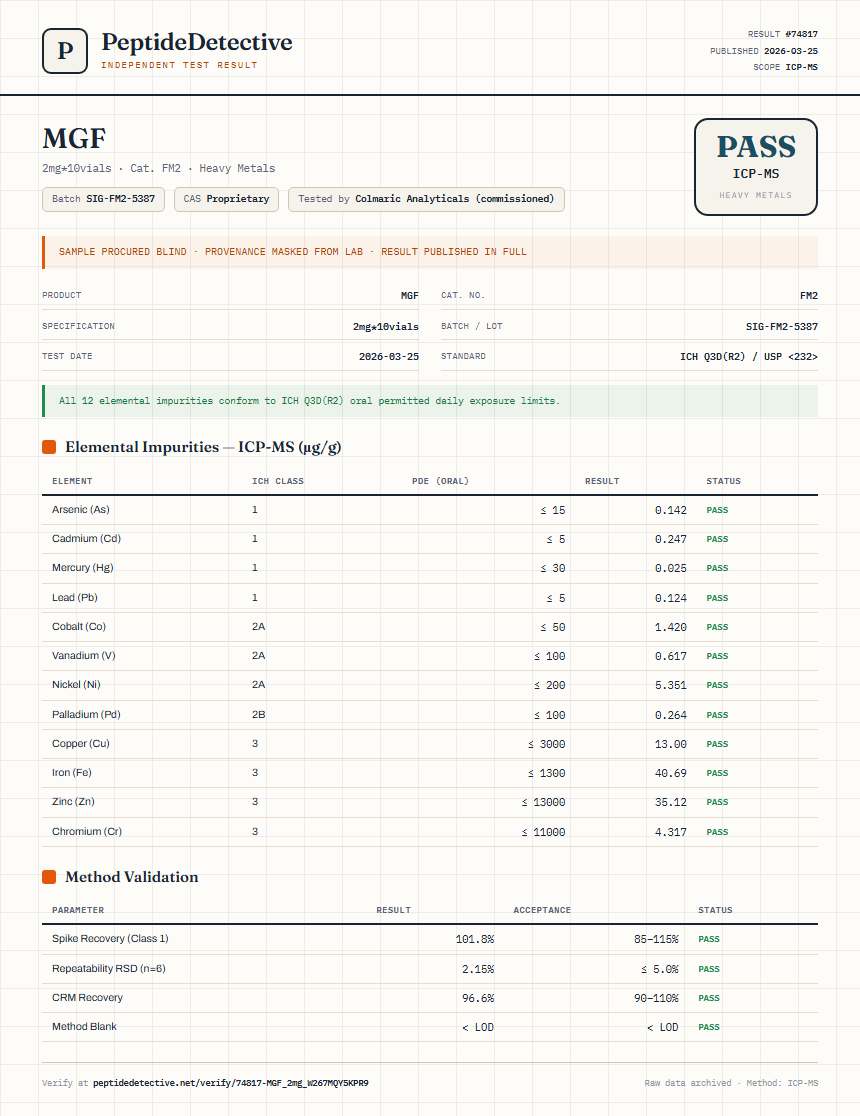Select the Nickel (Ni) row name
Viewport: 860px width, 1116px height.
[x=76, y=685]
